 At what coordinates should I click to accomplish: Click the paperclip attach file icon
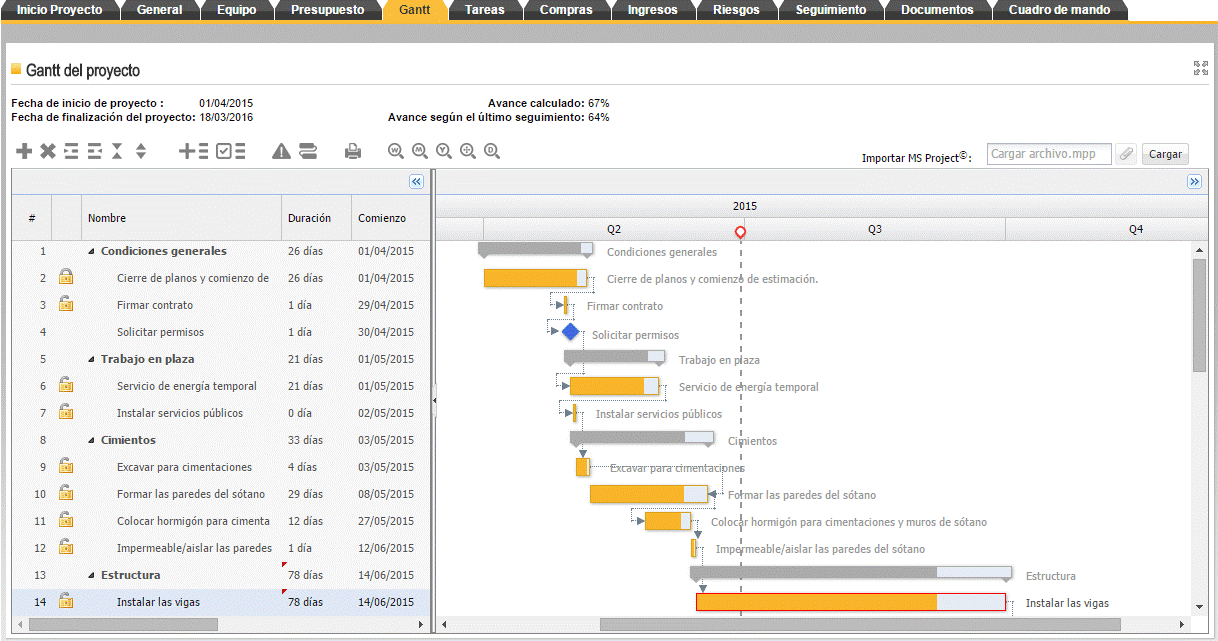[1126, 154]
